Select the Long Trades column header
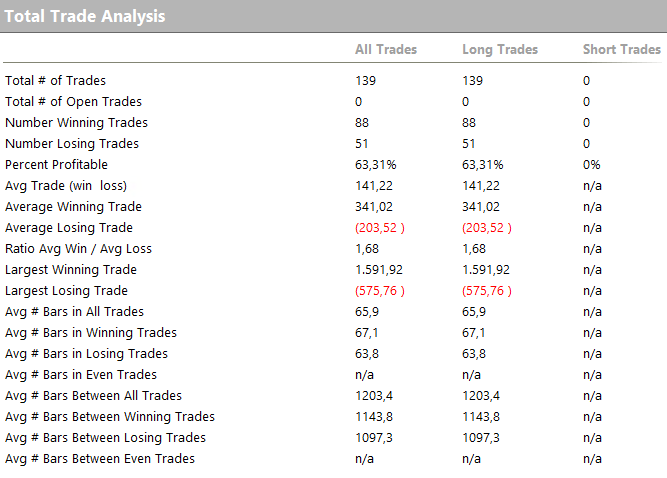Image resolution: width=667 pixels, height=478 pixels. pyautogui.click(x=500, y=49)
